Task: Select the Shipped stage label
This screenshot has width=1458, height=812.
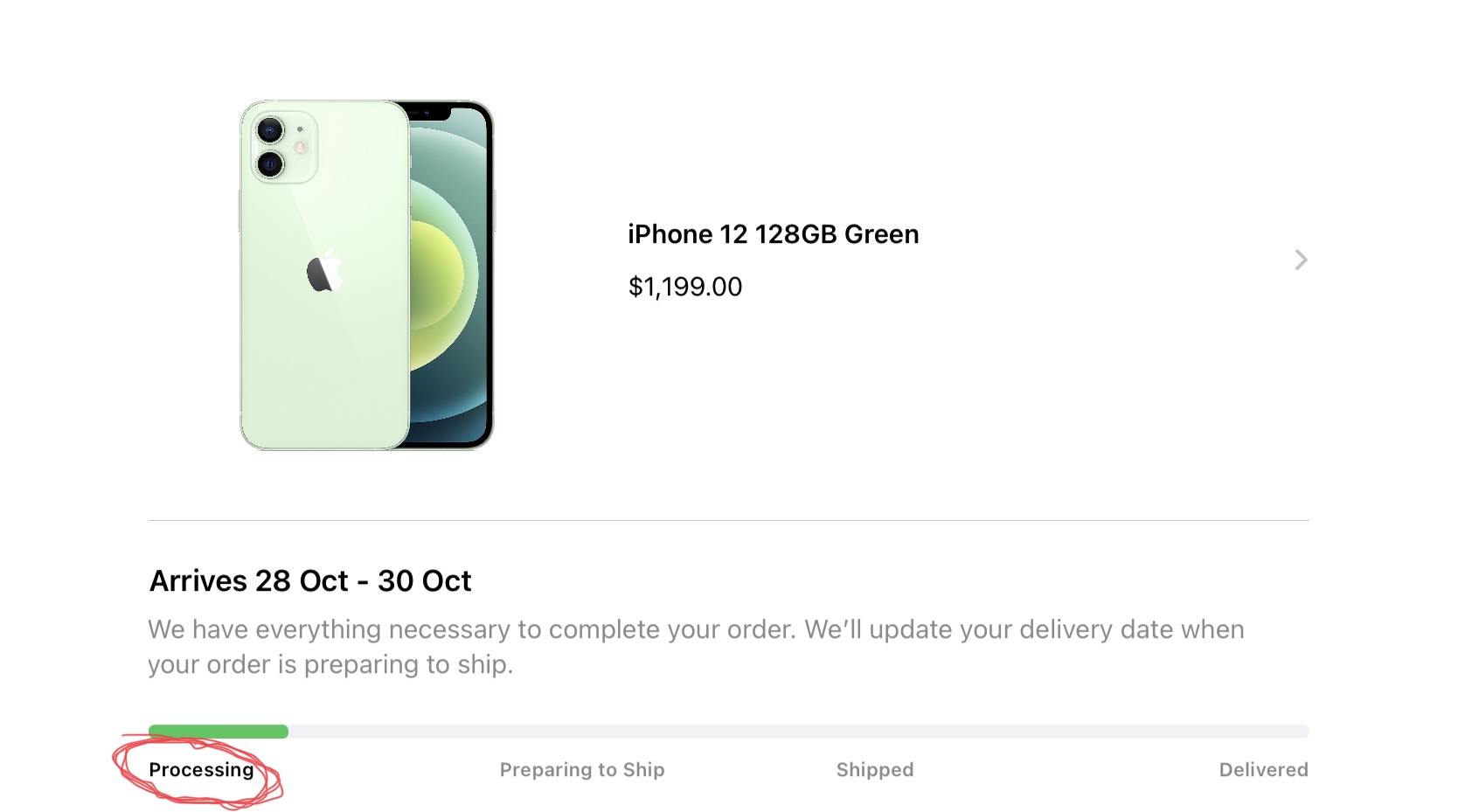Action: tap(874, 770)
